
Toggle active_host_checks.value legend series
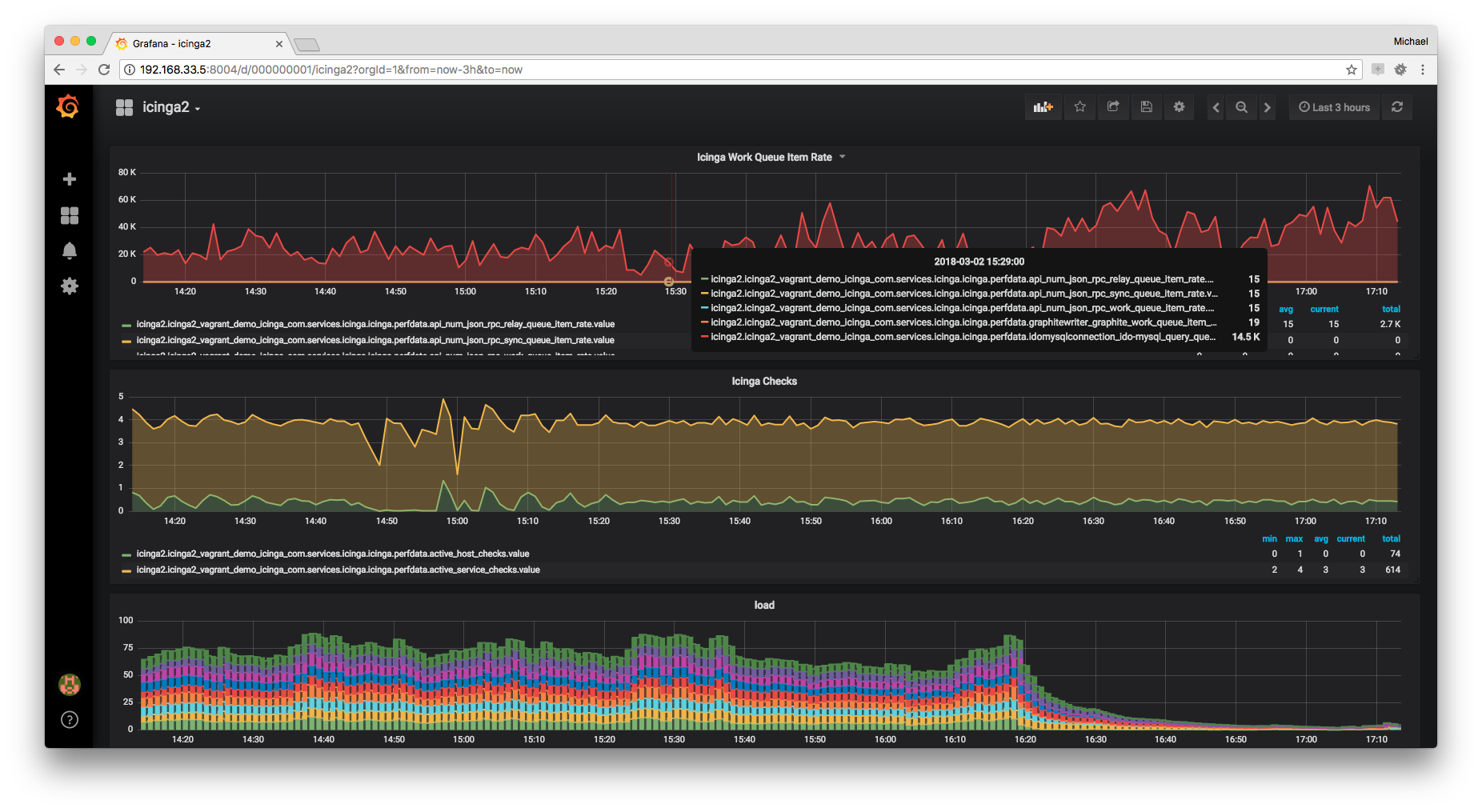[x=333, y=554]
